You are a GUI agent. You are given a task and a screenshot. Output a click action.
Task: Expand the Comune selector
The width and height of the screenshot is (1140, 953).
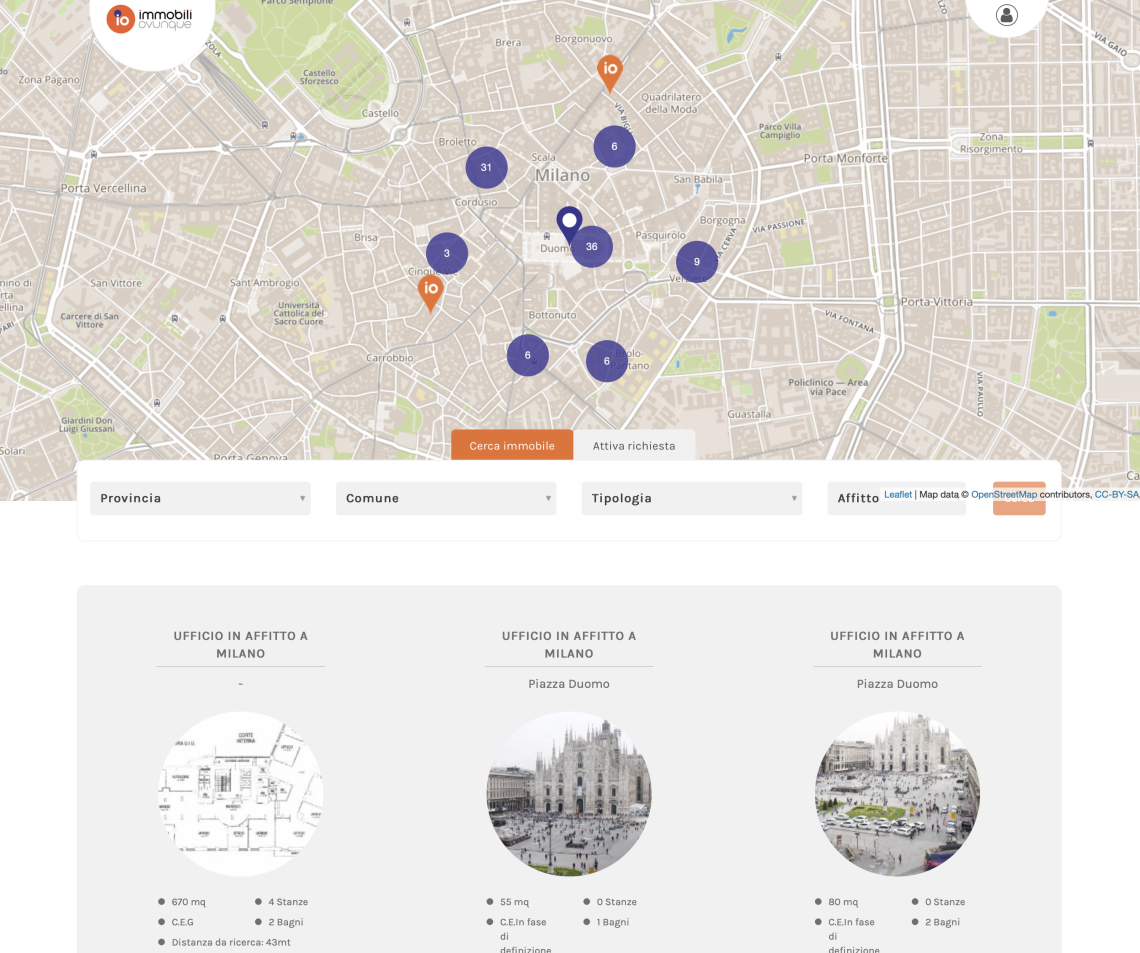tap(446, 497)
